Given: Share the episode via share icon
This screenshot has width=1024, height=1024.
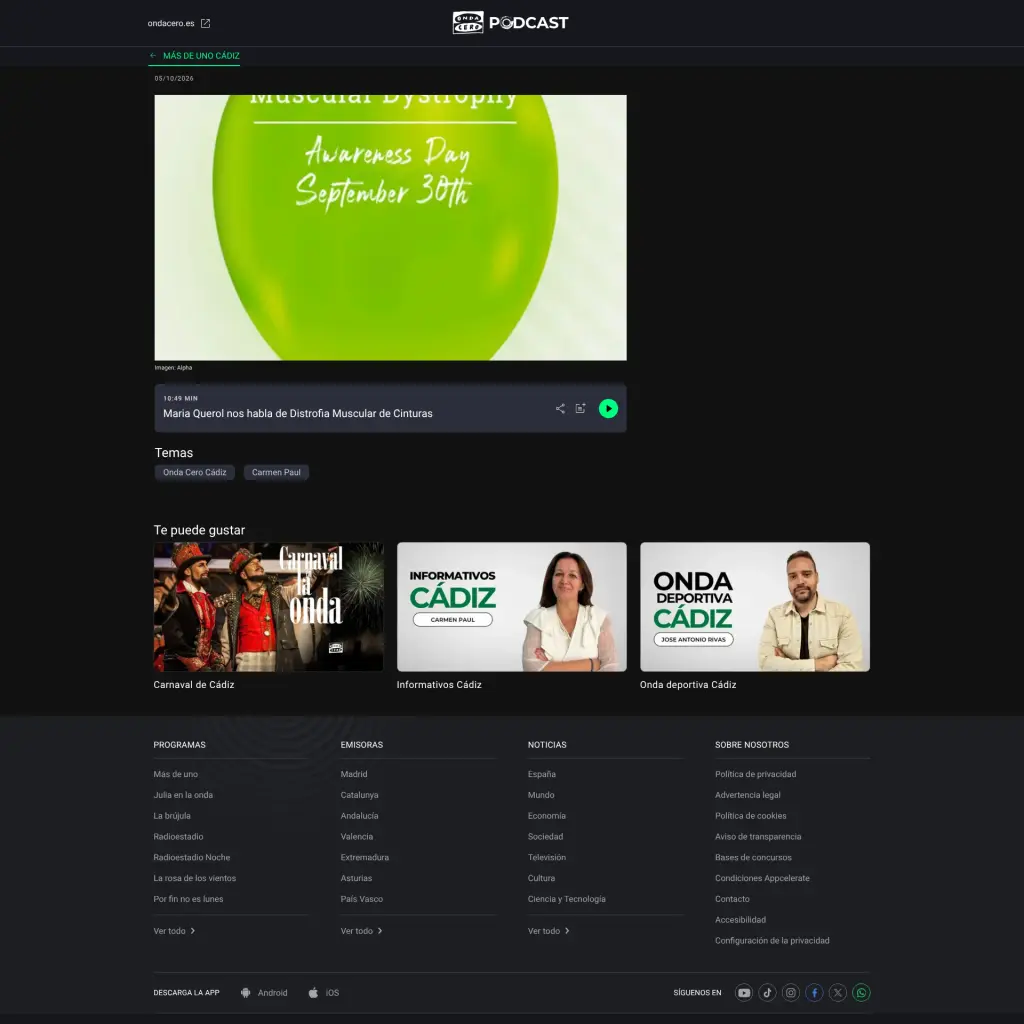Looking at the screenshot, I should 560,409.
